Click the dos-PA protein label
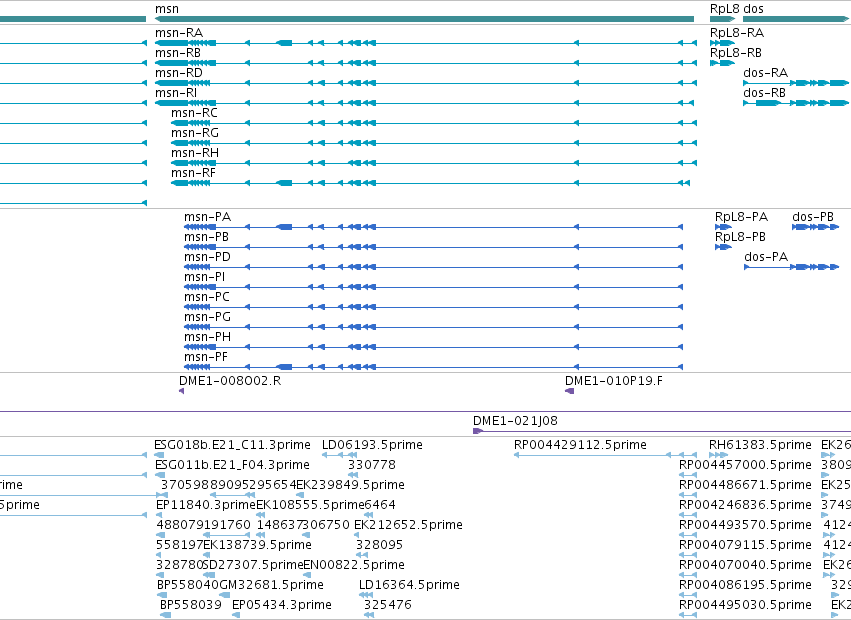The width and height of the screenshot is (851, 620). coord(766,257)
